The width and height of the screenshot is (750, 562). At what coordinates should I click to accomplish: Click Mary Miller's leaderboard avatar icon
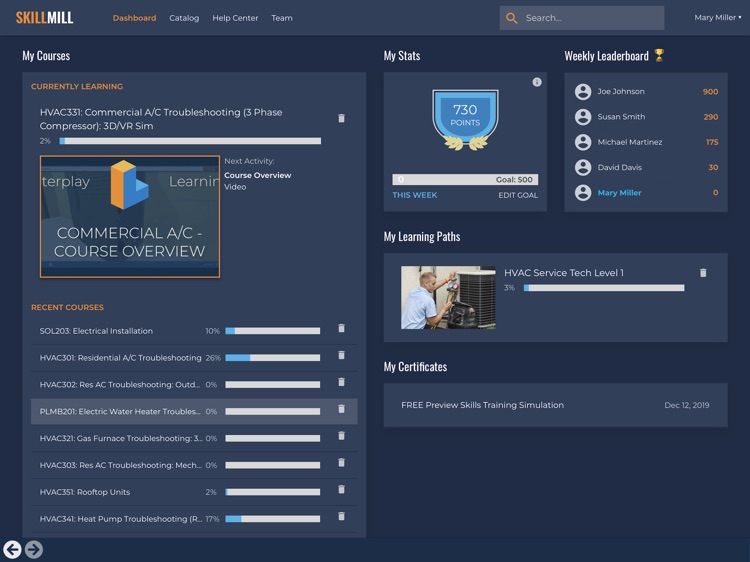583,193
